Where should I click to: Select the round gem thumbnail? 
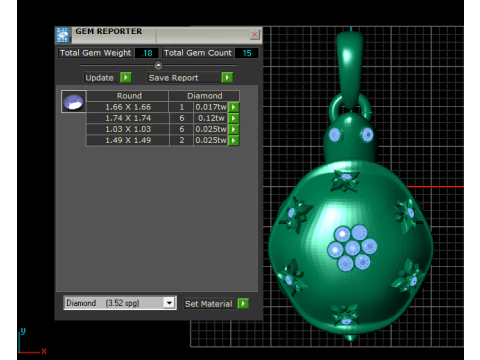(x=74, y=102)
